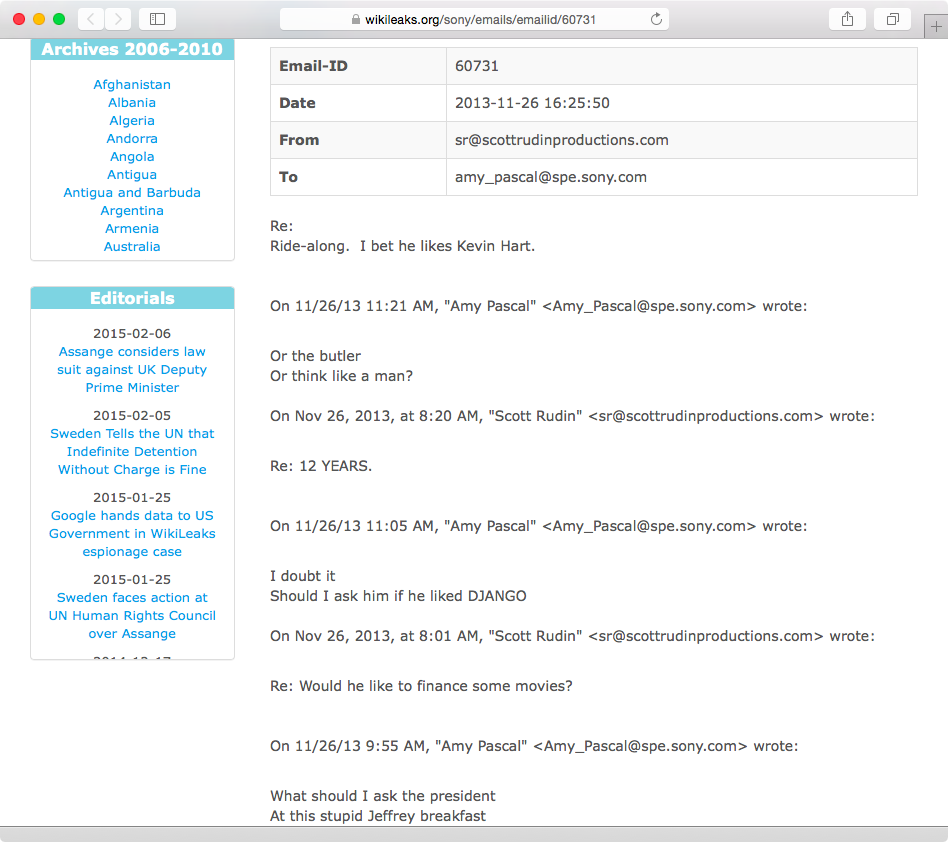Read editorial 'Google hands data to US Government'
Screen dimensions: 948x842
(x=132, y=534)
